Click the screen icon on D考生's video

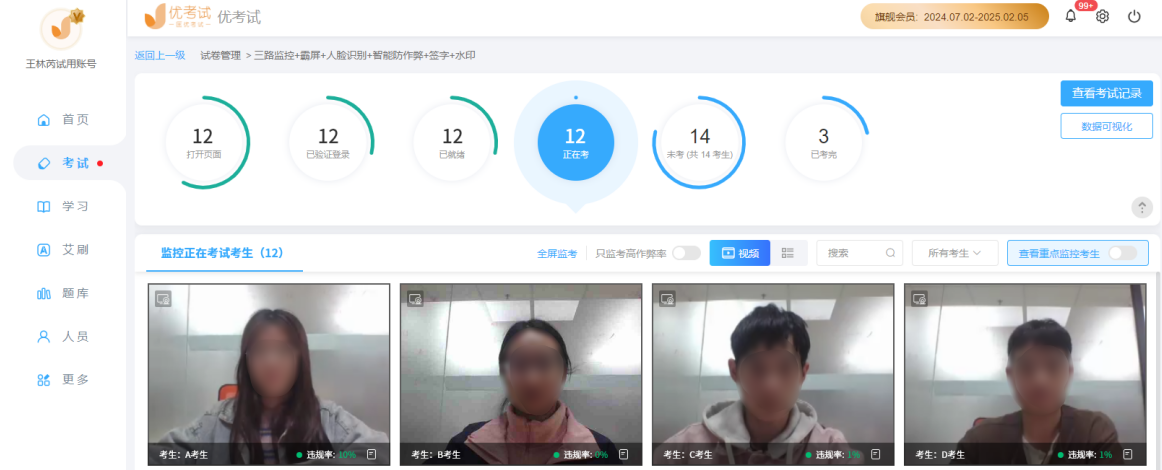tap(919, 298)
